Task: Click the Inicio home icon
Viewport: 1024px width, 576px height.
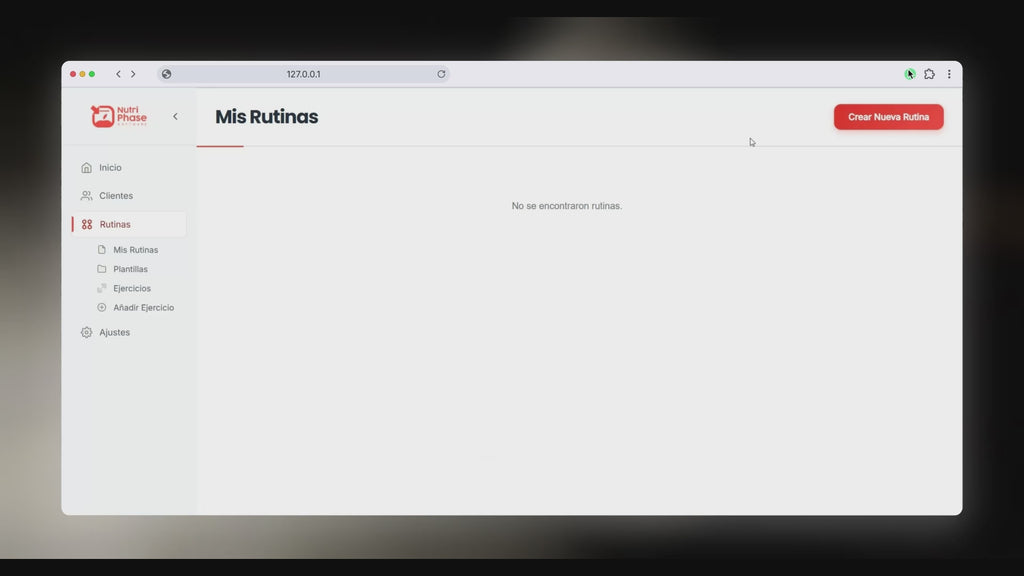Action: (x=86, y=168)
